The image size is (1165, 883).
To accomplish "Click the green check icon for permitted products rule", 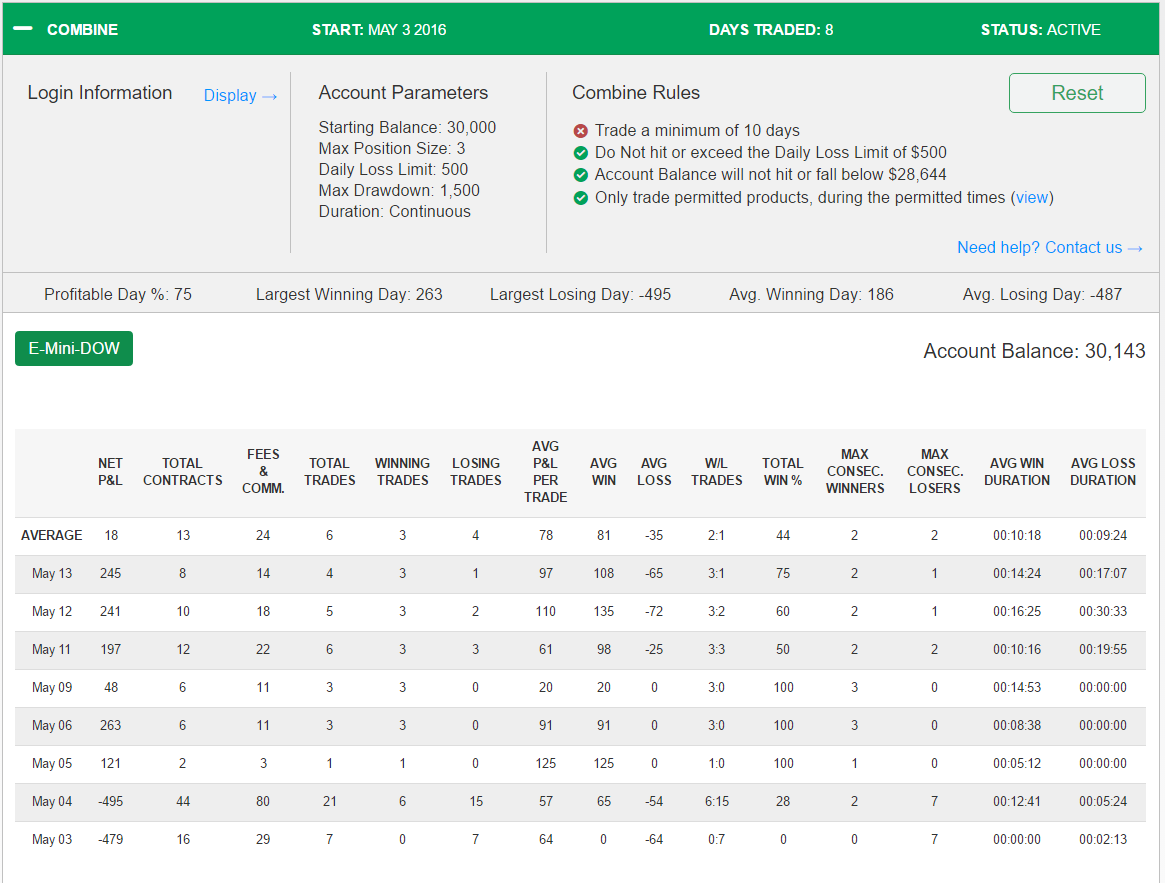I will pyautogui.click(x=581, y=198).
